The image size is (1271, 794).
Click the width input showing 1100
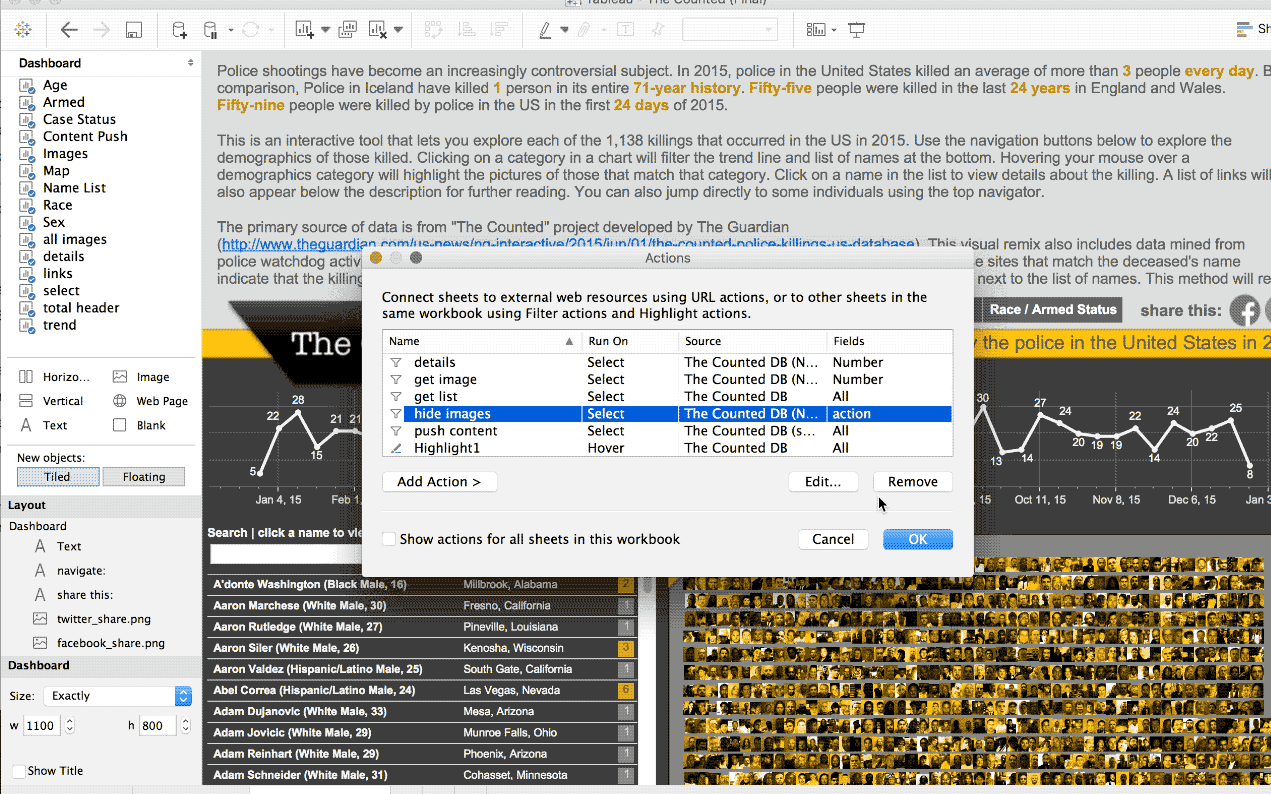coord(42,726)
